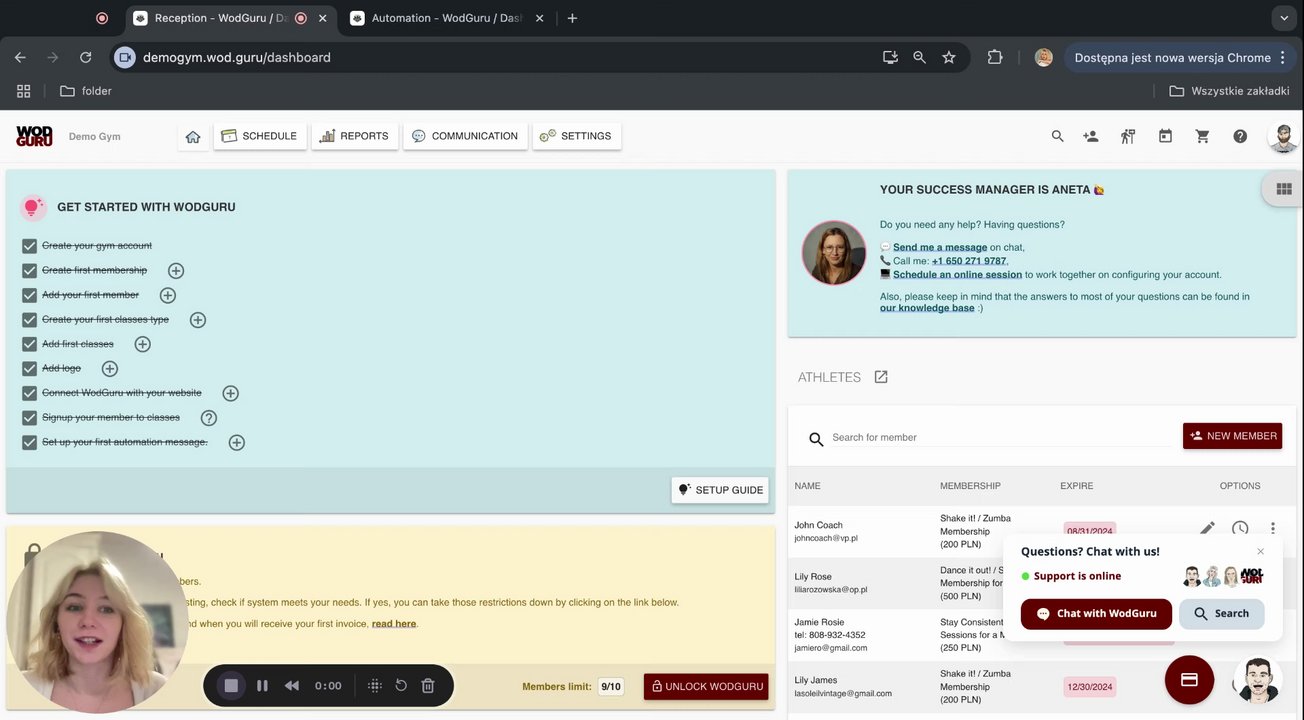This screenshot has width=1304, height=720.
Task: Open the help question mark icon in header
Action: (1240, 136)
